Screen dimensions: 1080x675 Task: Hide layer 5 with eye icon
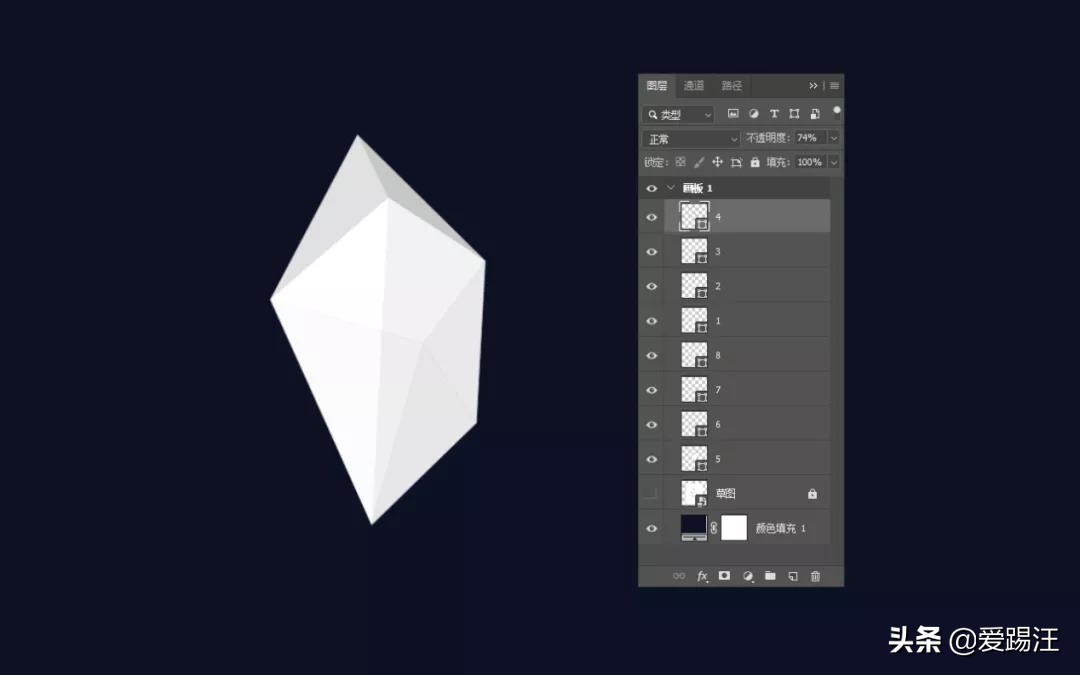[652, 459]
